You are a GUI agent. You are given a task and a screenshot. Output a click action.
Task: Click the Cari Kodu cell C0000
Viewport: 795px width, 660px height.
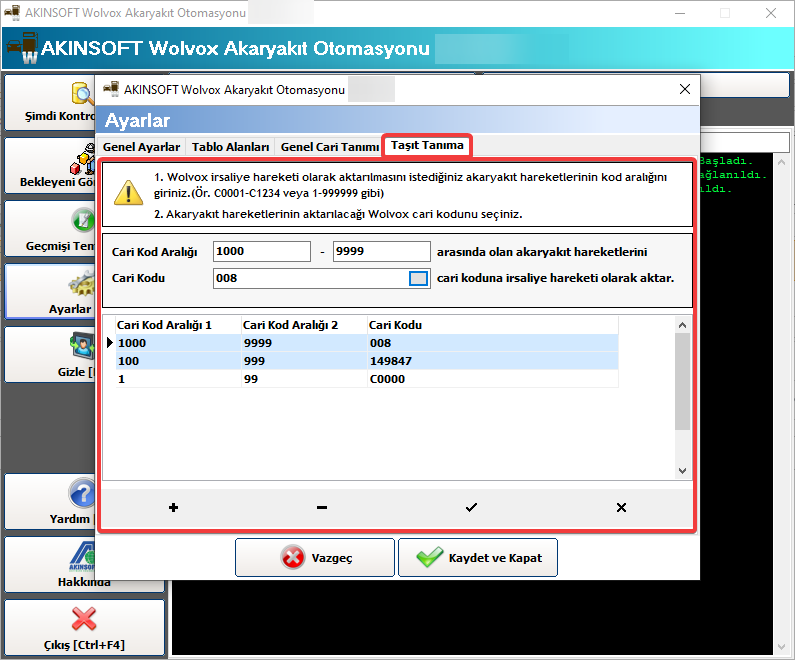pyautogui.click(x=493, y=379)
